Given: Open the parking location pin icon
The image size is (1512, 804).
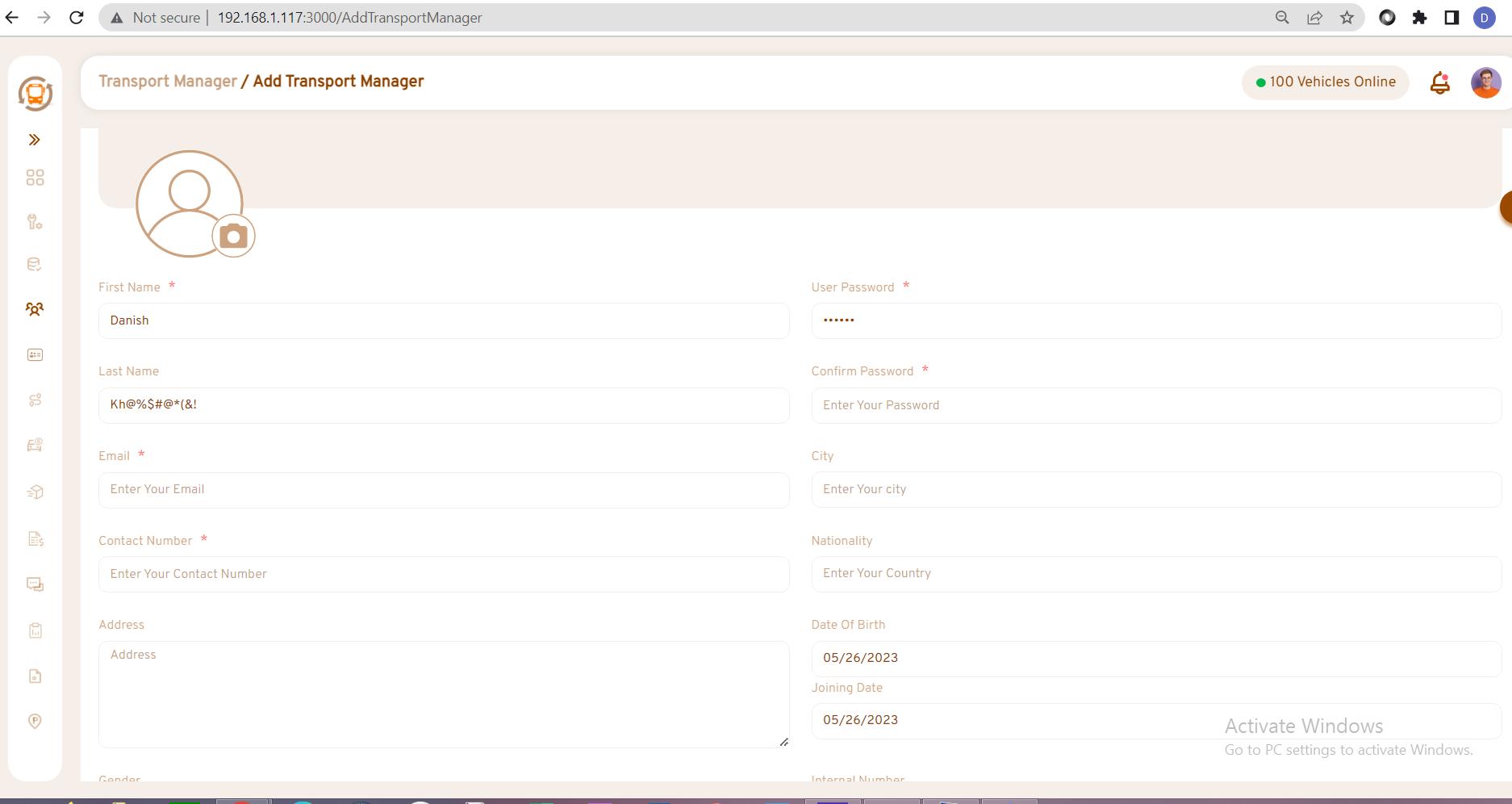Looking at the screenshot, I should [x=35, y=721].
